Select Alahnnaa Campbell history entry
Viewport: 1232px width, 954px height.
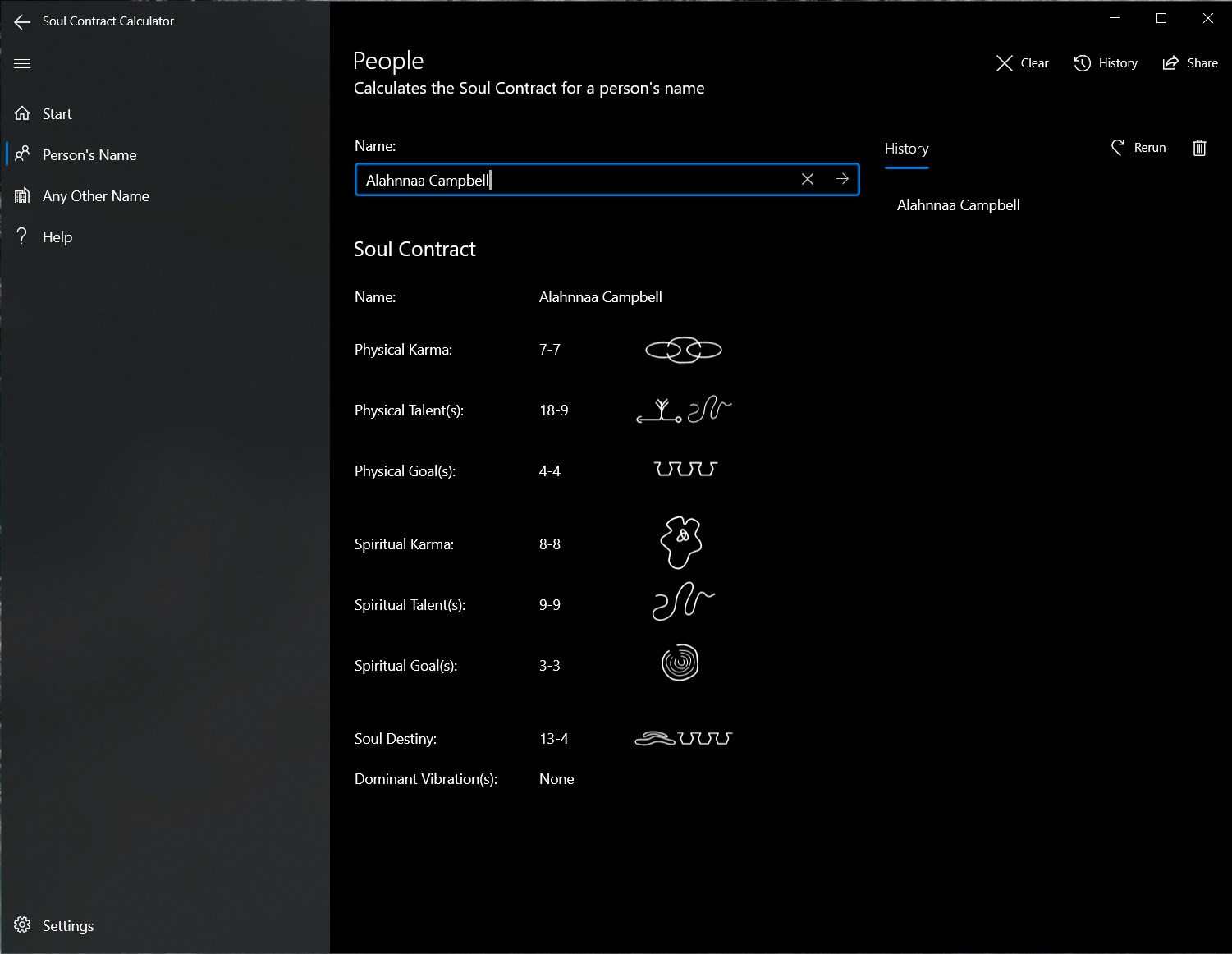click(958, 205)
